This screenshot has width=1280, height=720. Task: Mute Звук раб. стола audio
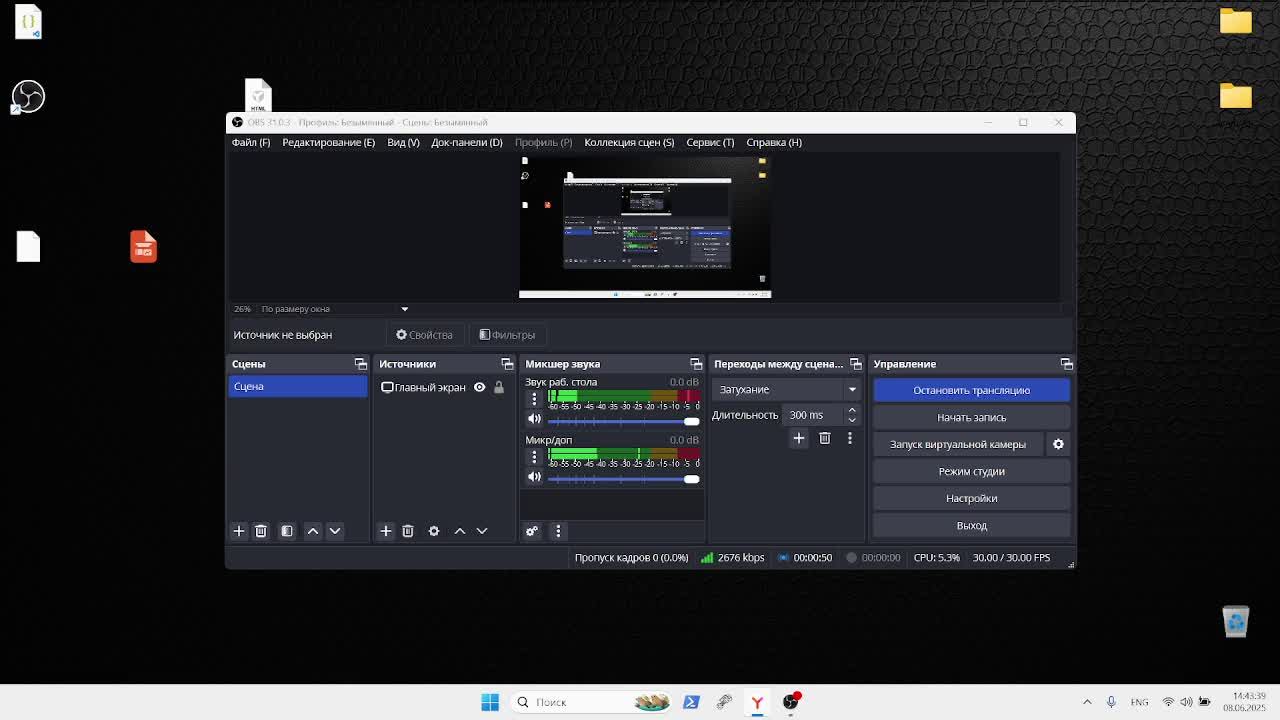(534, 419)
